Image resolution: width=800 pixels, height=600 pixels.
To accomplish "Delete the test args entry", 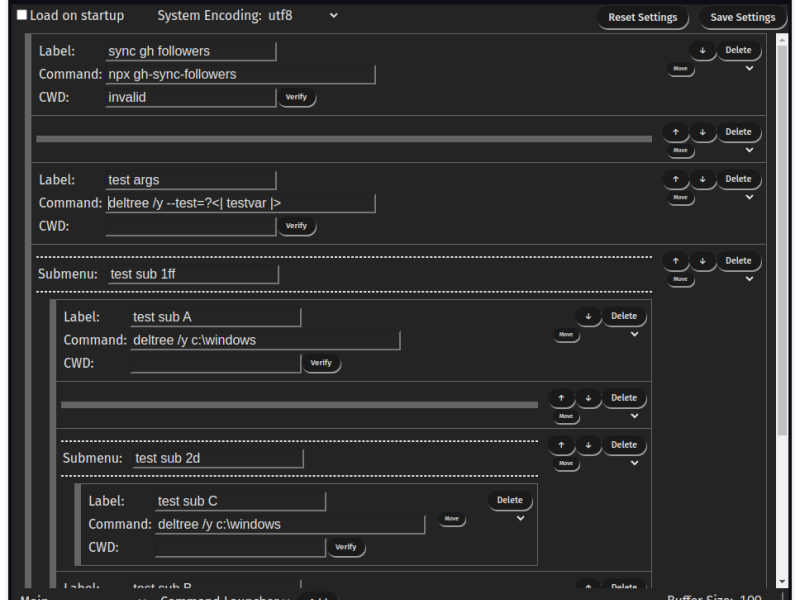I will click(x=739, y=179).
